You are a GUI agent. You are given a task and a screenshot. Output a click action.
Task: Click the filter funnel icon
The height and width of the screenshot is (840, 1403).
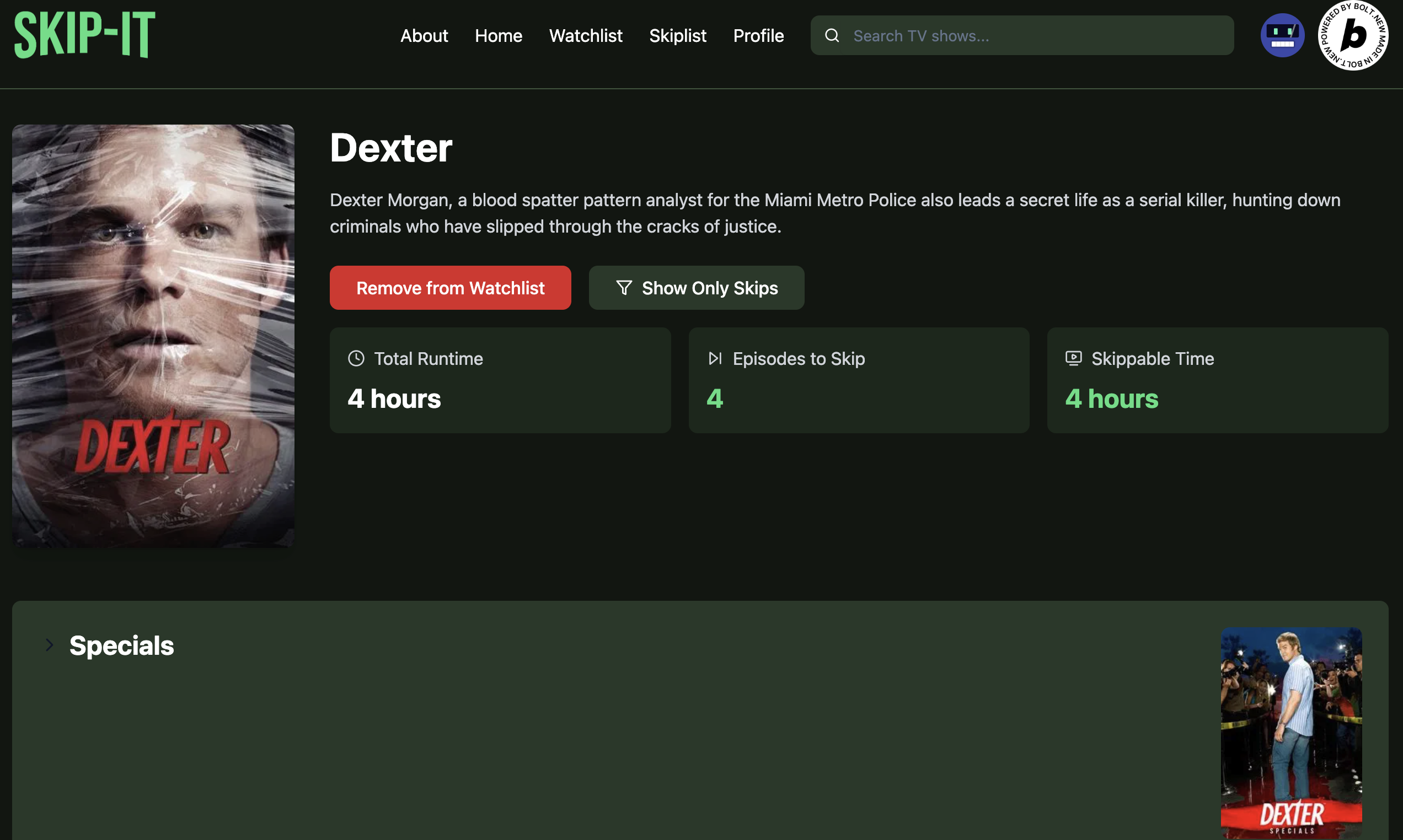623,288
